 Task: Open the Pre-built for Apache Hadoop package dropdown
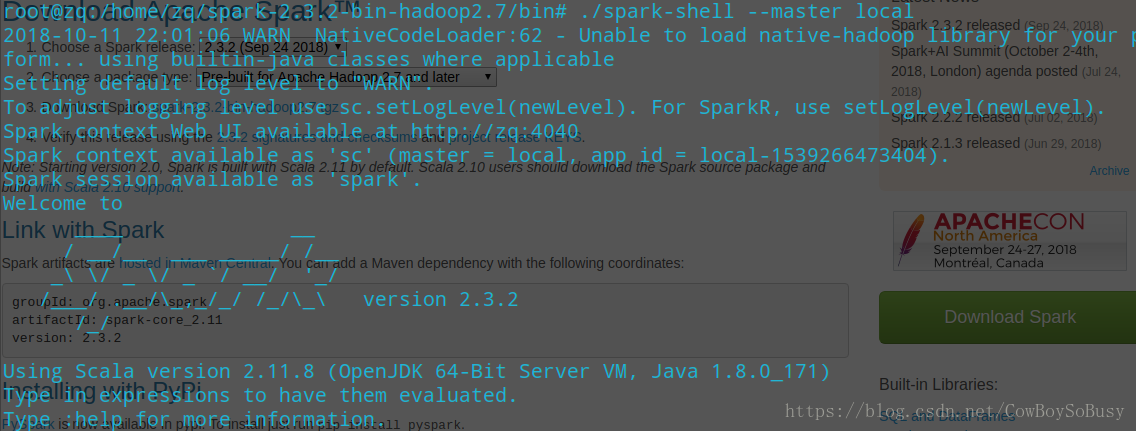point(346,77)
